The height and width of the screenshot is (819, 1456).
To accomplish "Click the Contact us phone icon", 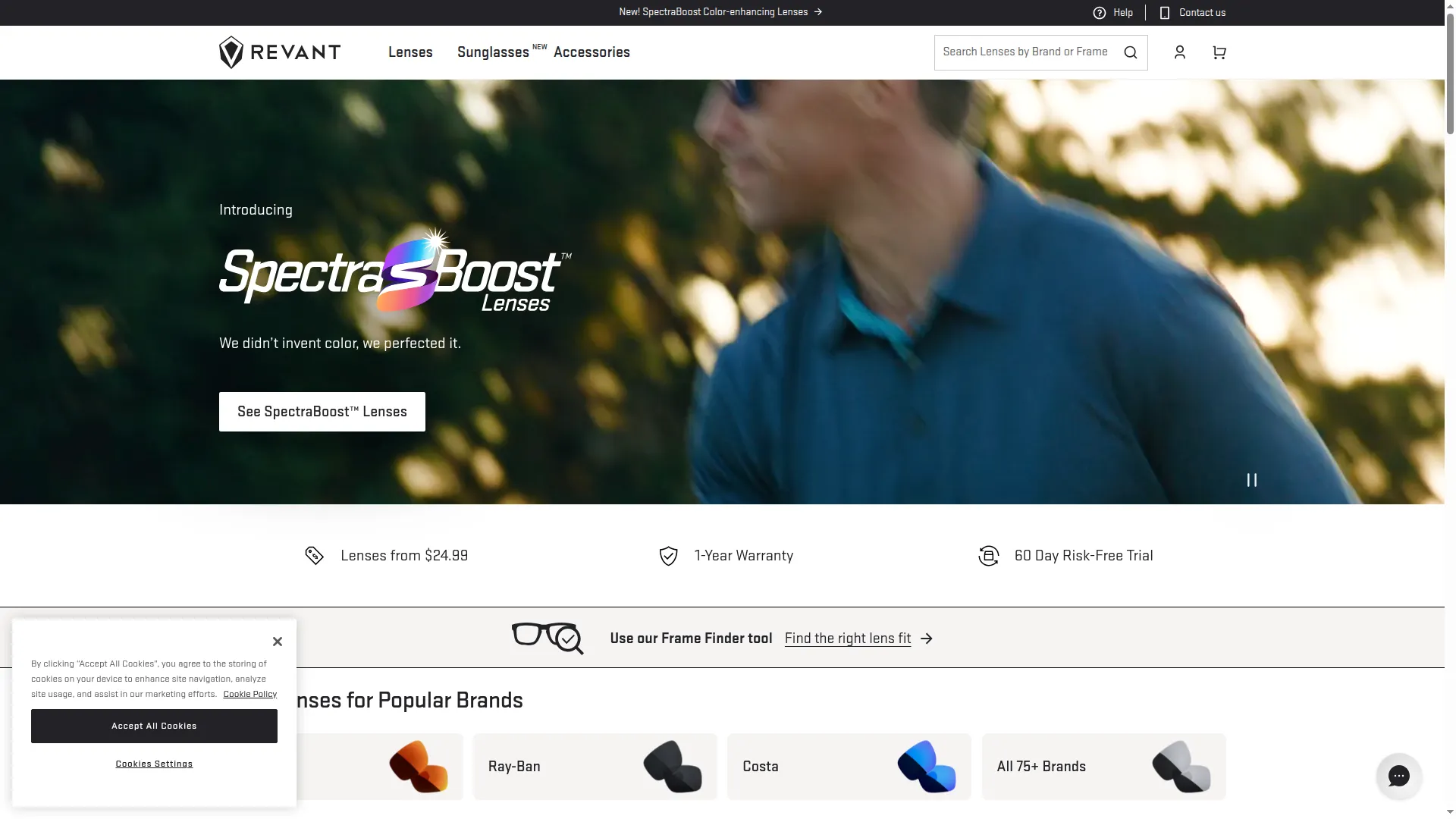I will tap(1165, 12).
